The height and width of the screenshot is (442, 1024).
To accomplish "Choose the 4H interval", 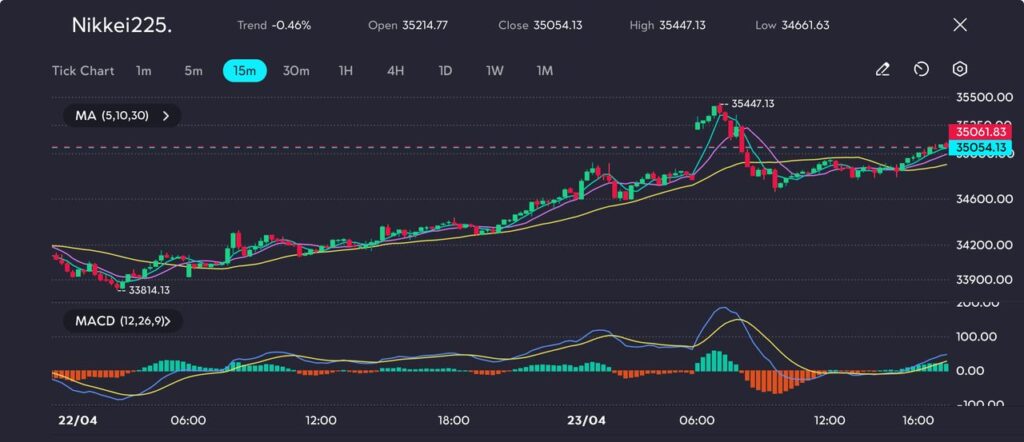I will (395, 71).
